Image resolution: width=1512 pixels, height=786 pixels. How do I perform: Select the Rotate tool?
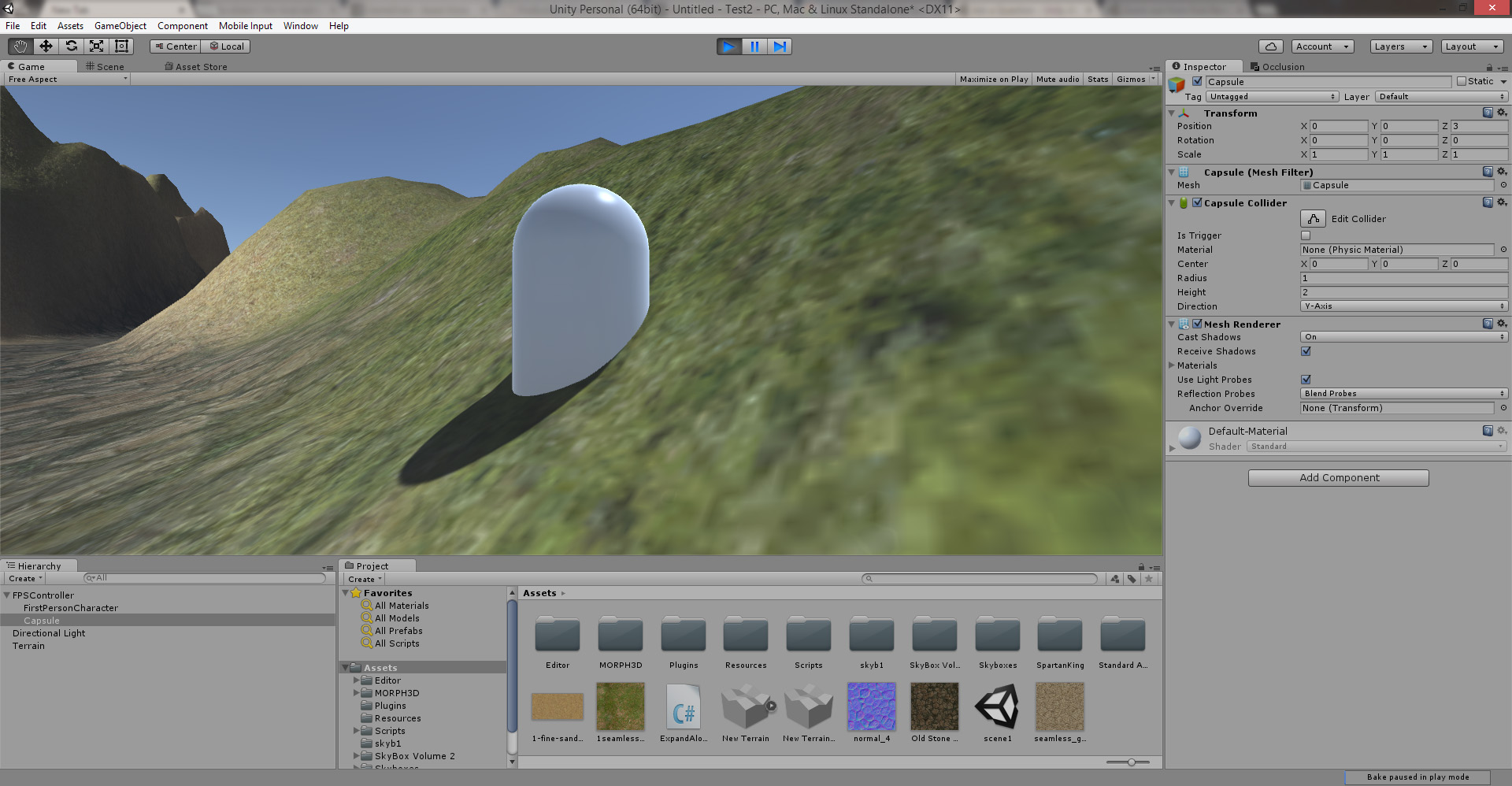(71, 46)
